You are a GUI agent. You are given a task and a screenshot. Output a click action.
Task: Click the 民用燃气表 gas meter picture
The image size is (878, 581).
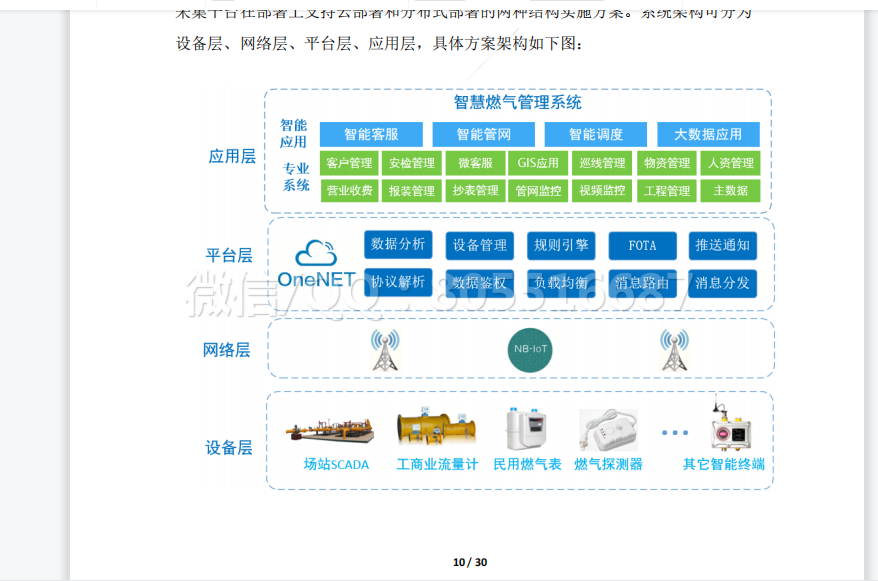(526, 429)
